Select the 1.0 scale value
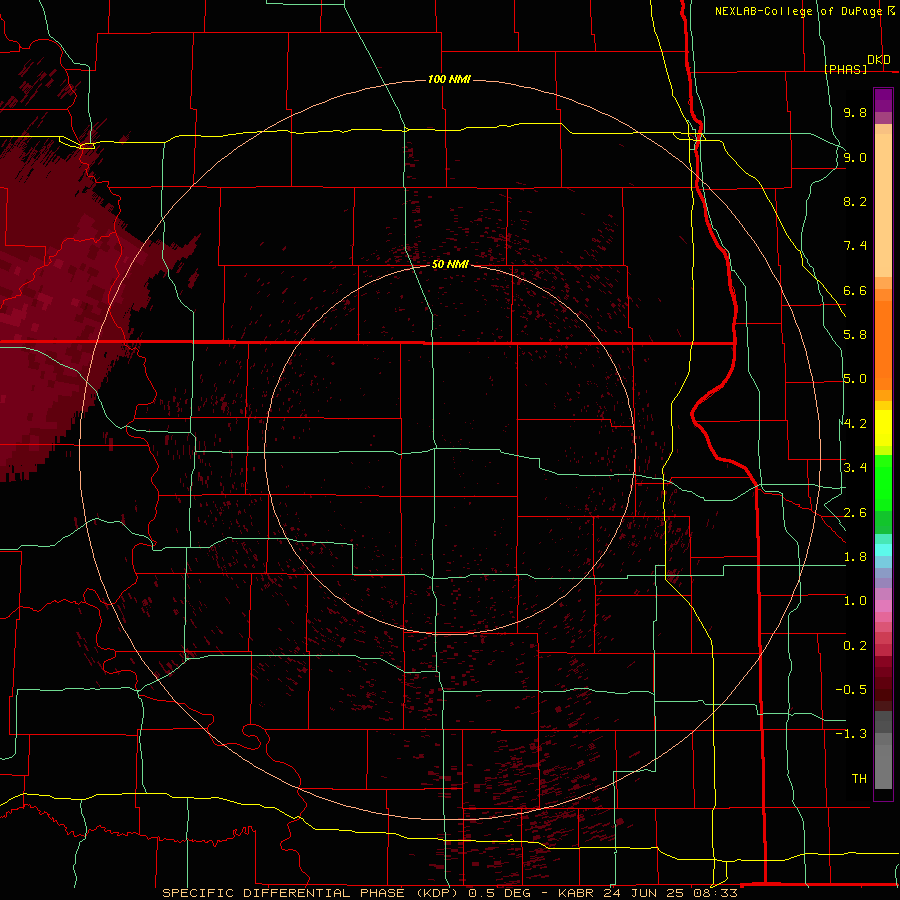The height and width of the screenshot is (900, 900). click(x=855, y=601)
